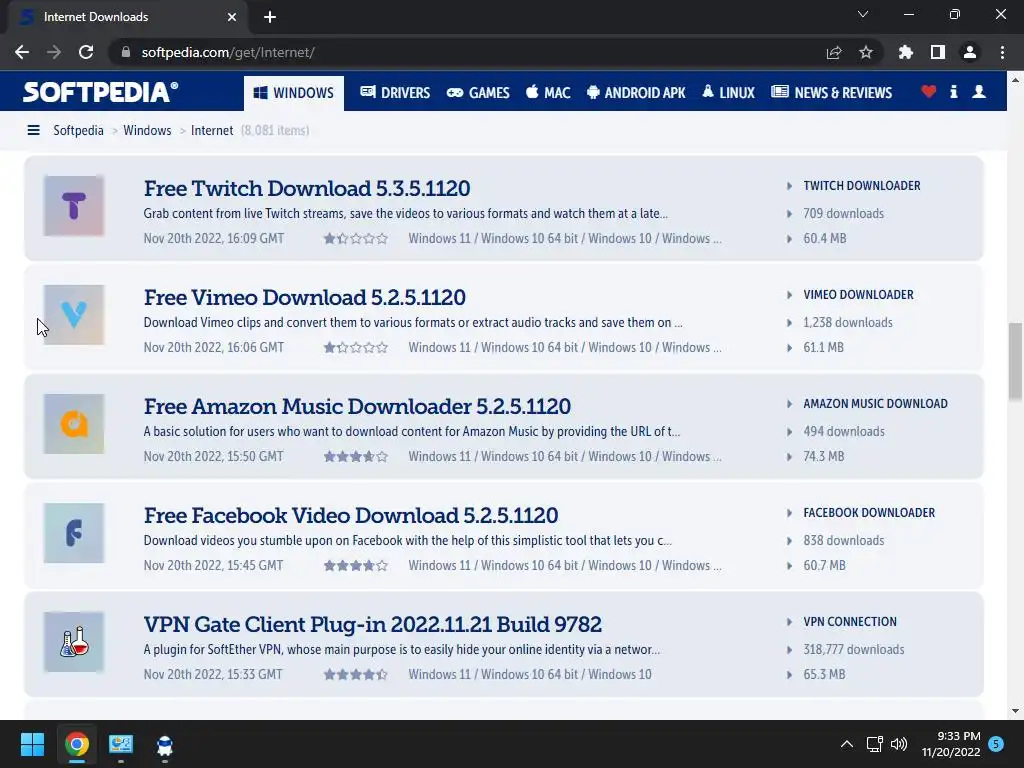Viewport: 1024px width, 768px height.
Task: Open Free Amazon Music Downloader 5.2.5.1120 title
Action: (357, 407)
